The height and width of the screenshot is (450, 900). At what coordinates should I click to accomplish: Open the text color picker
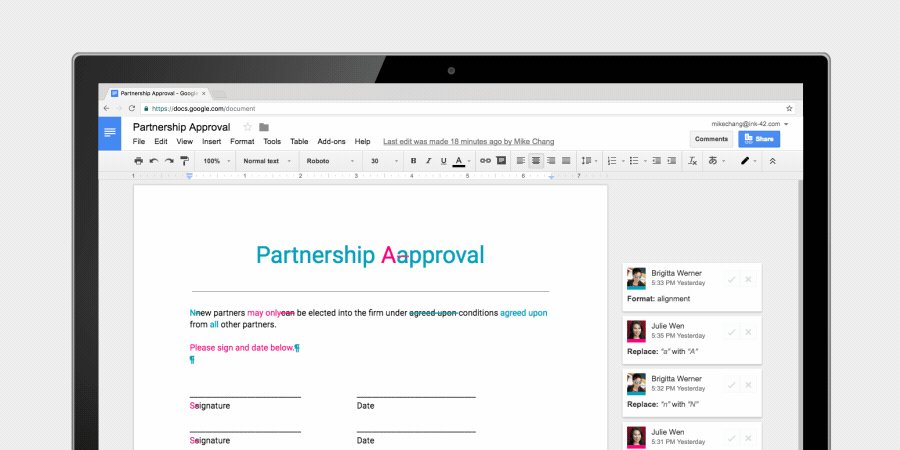[x=459, y=161]
